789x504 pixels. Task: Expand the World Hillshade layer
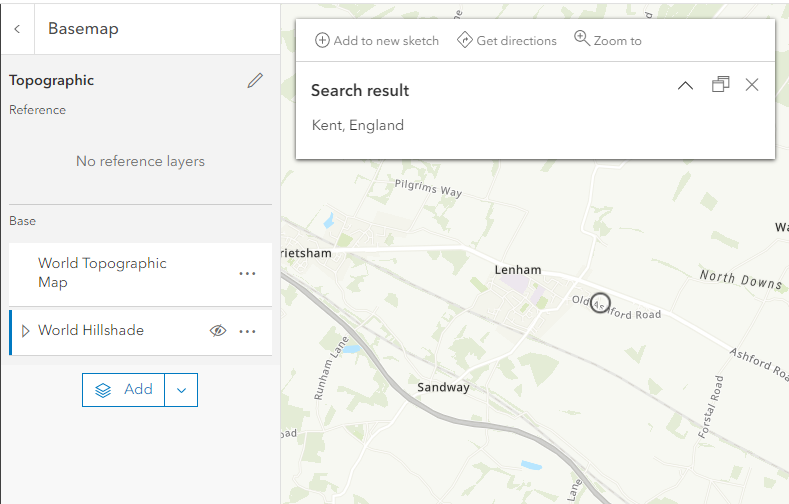tap(25, 331)
